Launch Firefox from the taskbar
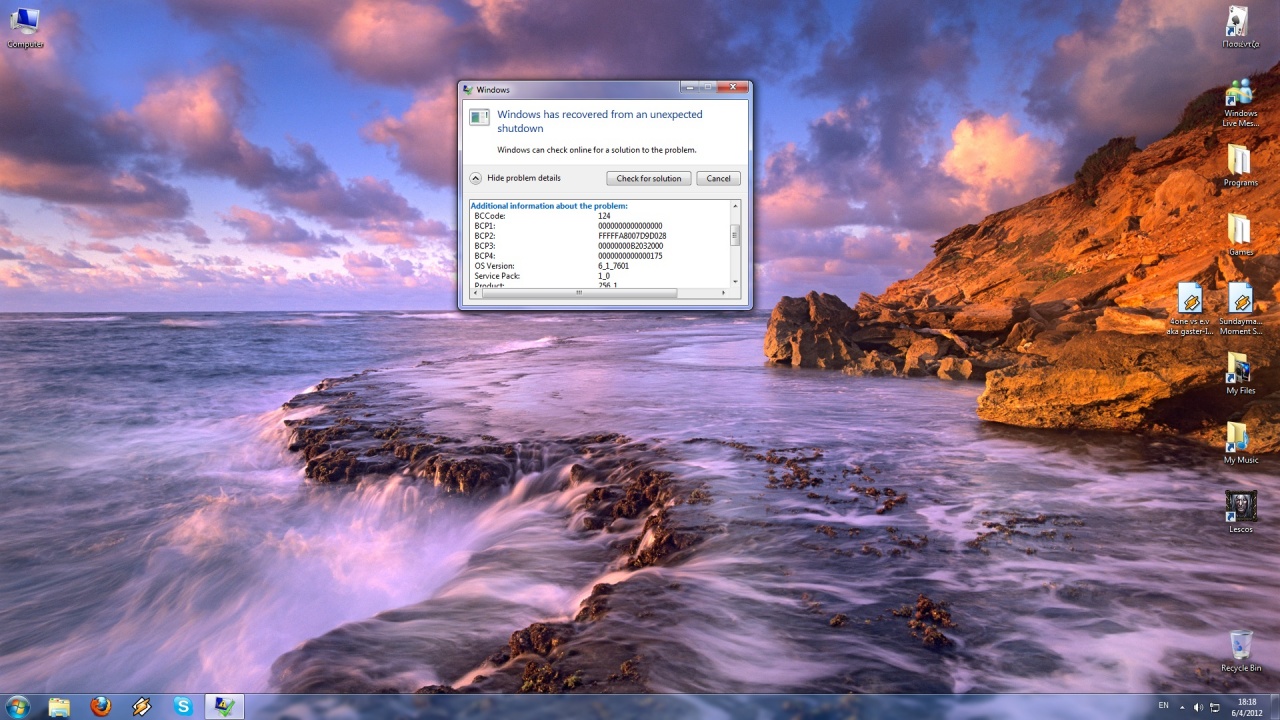 [101, 707]
